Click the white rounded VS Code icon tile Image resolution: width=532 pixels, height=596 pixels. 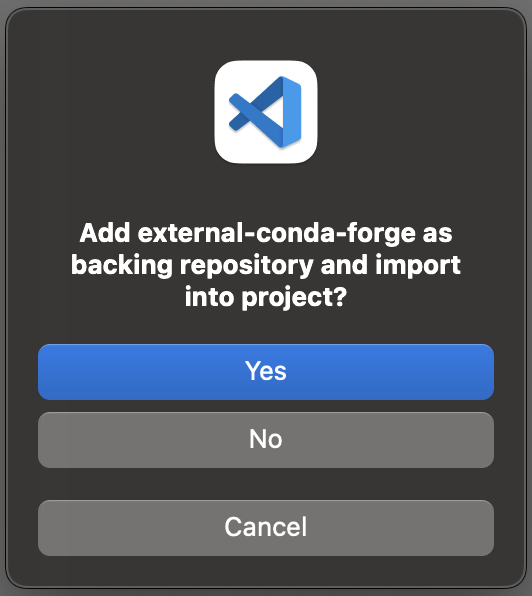(266, 112)
